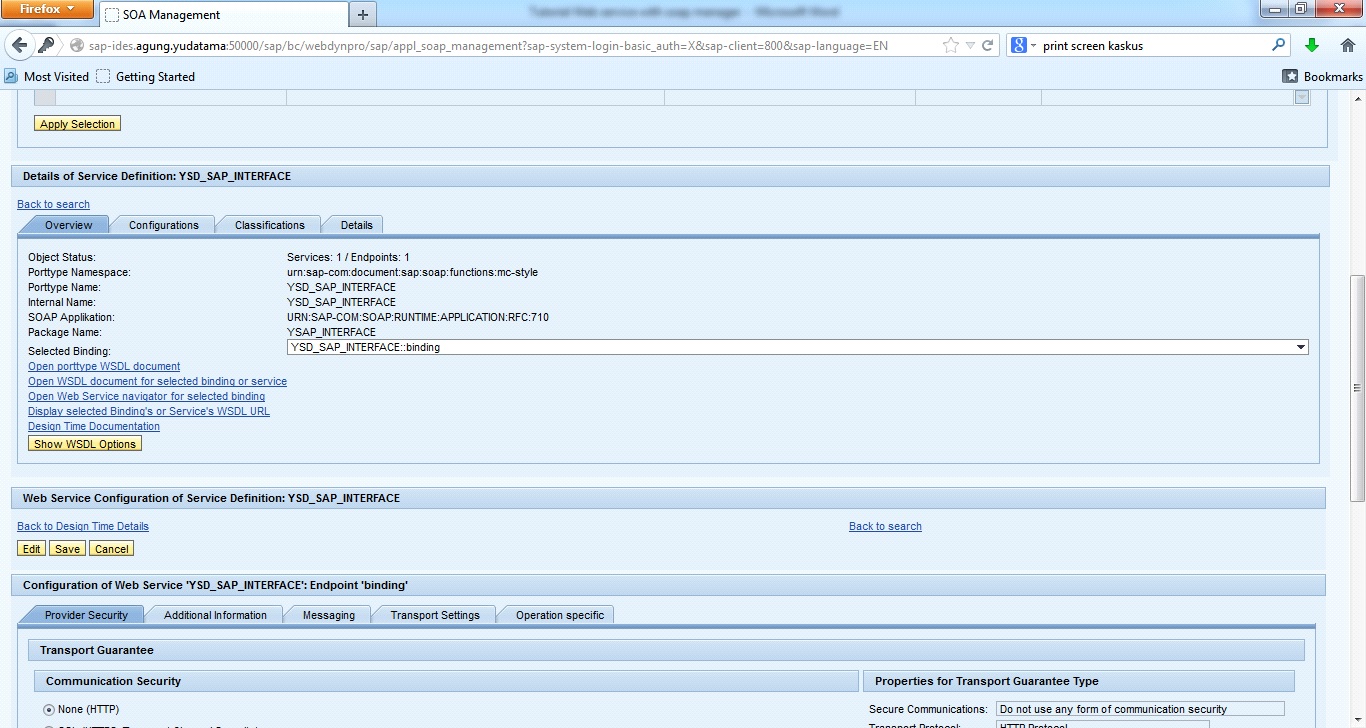The height and width of the screenshot is (728, 1366).
Task: Switch to the Configurations tab
Action: 163,225
